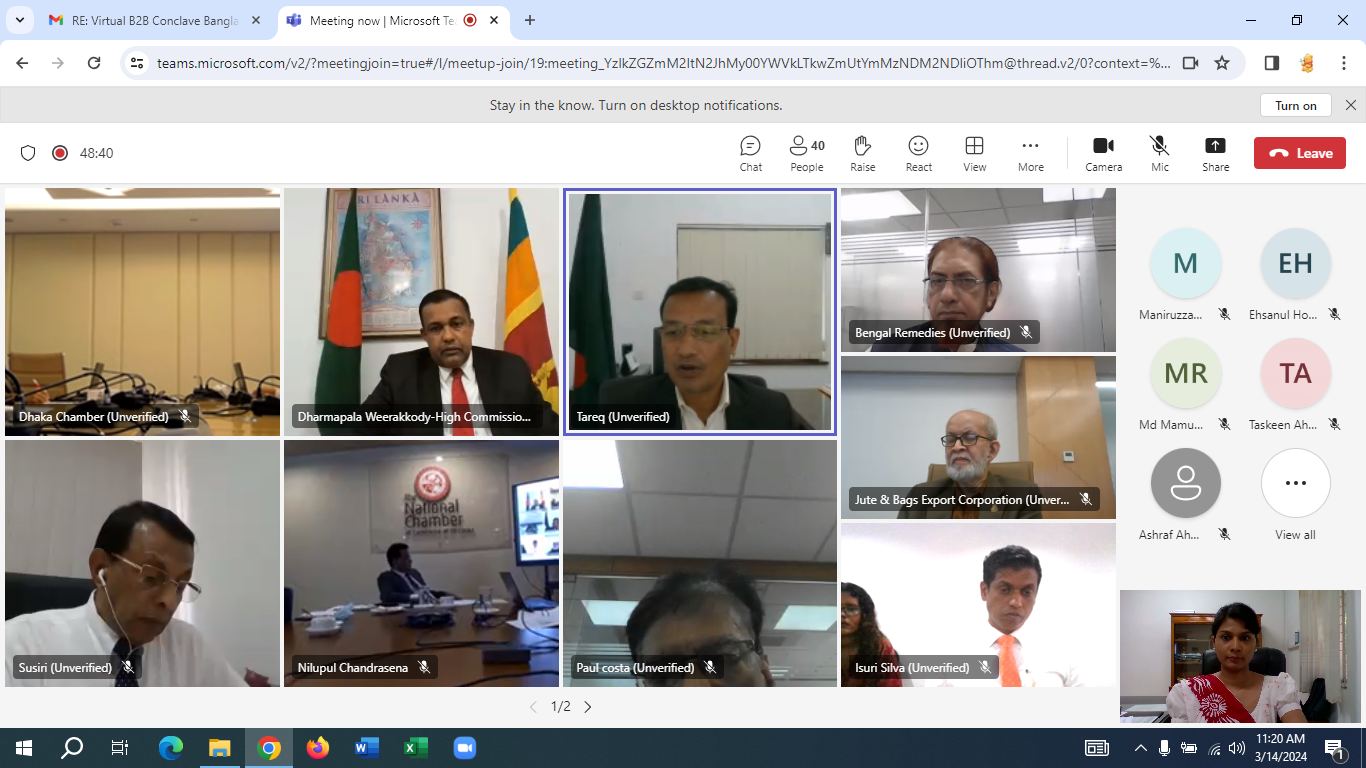Unmute the Mic
The image size is (1366, 768).
tap(1159, 152)
